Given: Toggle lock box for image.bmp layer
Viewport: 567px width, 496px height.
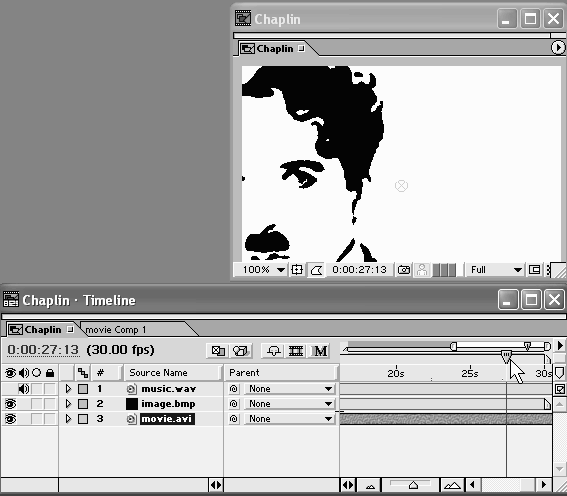Looking at the screenshot, I should (50, 404).
